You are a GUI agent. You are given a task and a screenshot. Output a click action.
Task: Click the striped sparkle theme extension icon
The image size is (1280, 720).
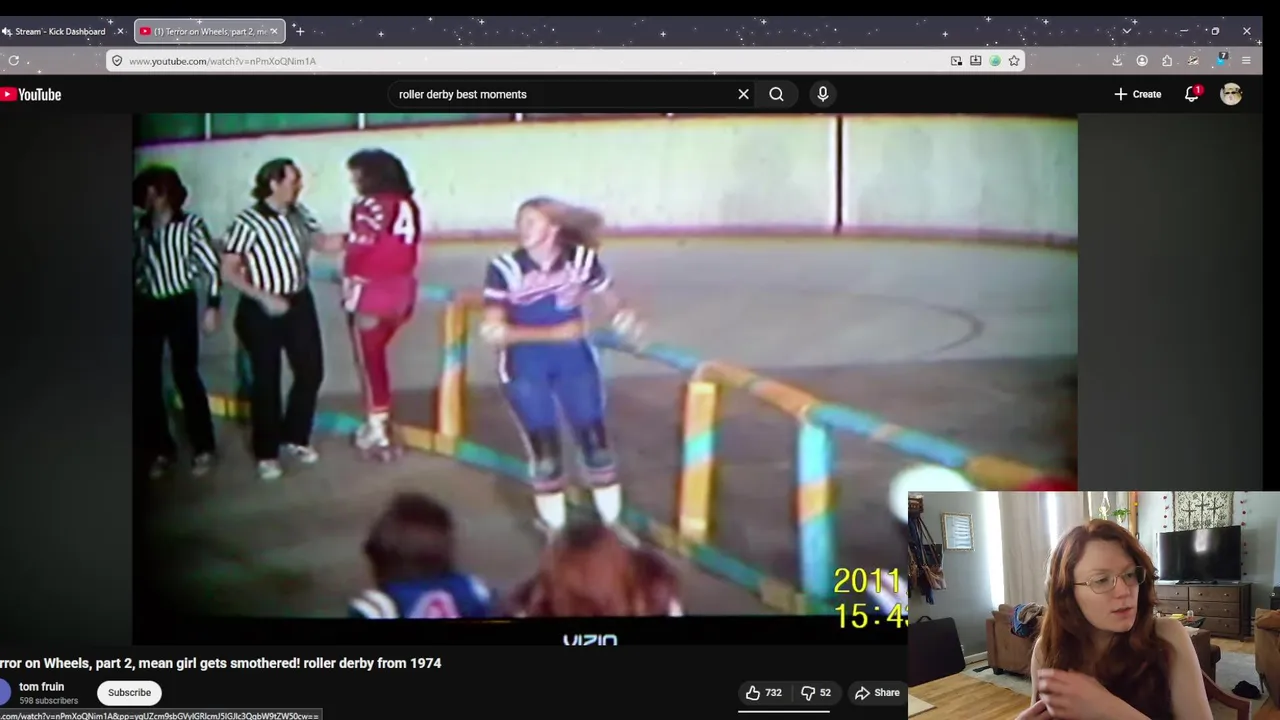tap(1193, 60)
